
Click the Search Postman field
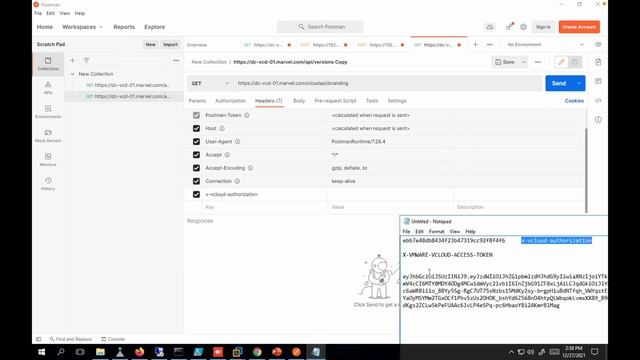[320, 27]
